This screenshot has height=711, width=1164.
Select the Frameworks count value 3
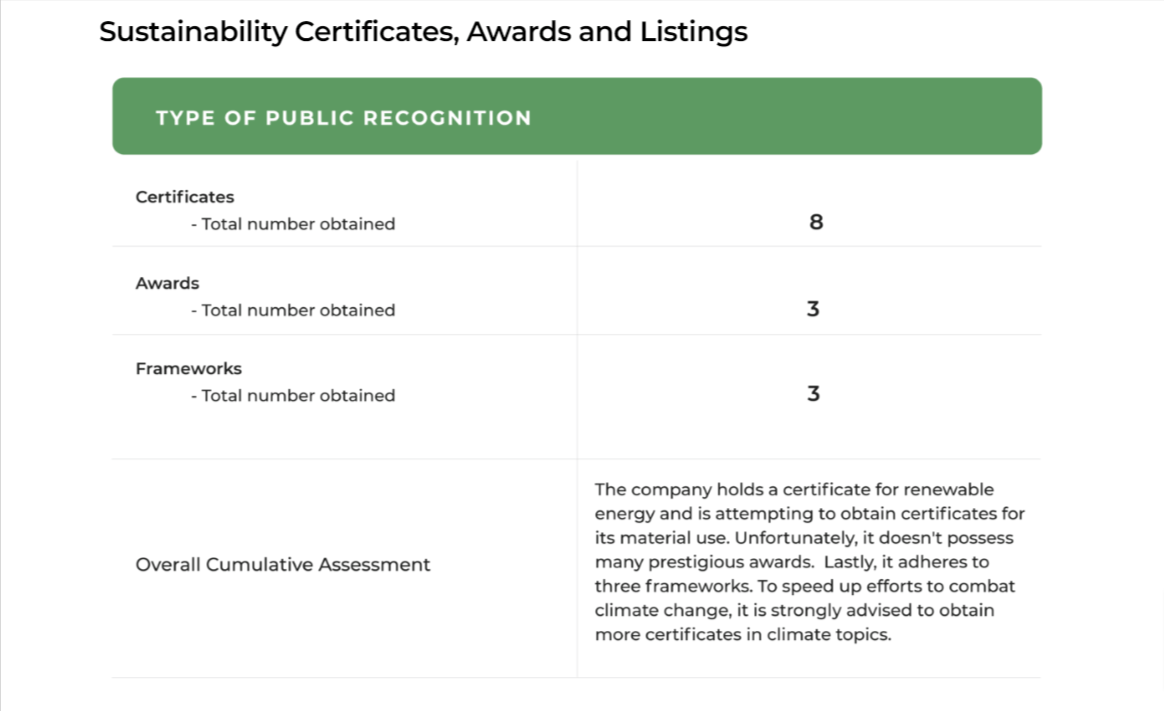[813, 394]
